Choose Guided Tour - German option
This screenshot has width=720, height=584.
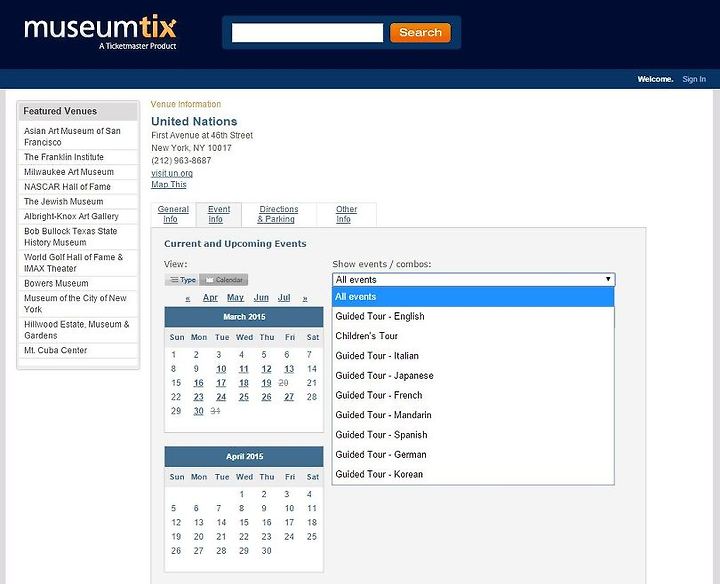click(x=473, y=455)
